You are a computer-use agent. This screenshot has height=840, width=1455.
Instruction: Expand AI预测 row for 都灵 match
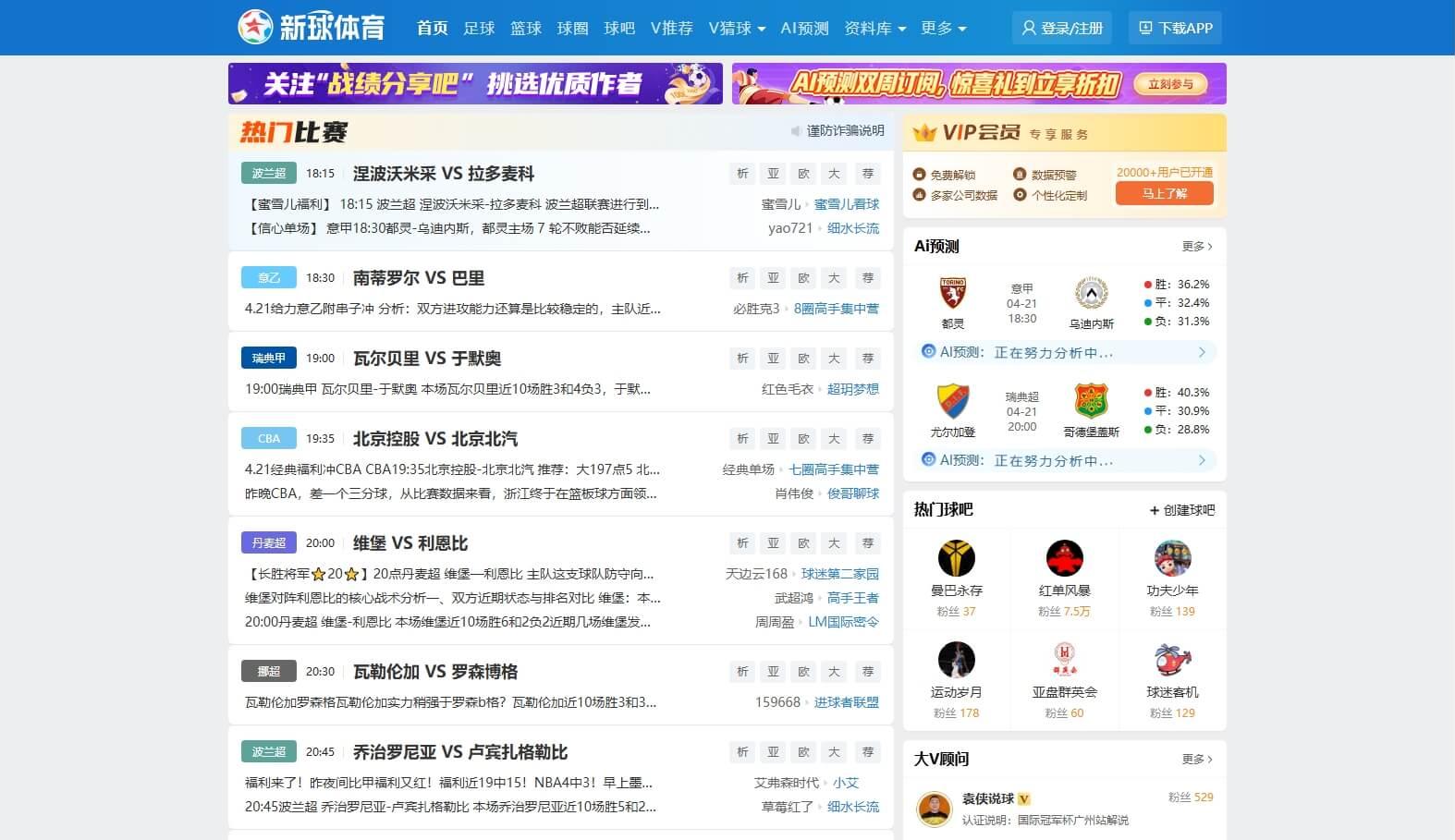tap(1201, 352)
